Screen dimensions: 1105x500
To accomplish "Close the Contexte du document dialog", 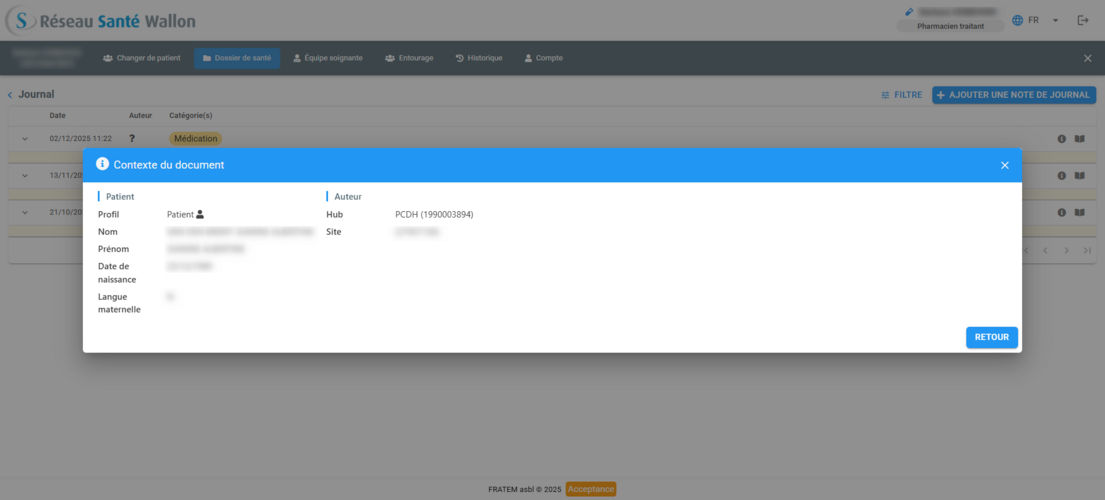I will click(1005, 165).
